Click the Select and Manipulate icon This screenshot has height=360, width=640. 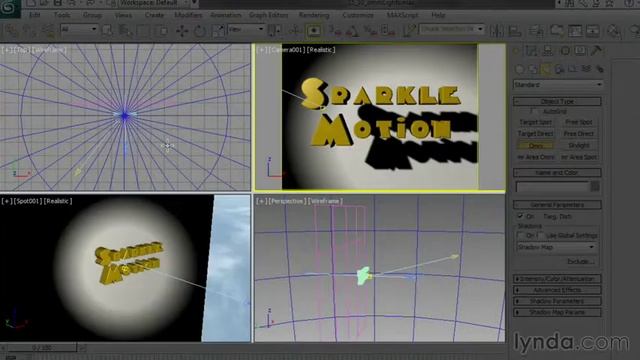point(295,31)
